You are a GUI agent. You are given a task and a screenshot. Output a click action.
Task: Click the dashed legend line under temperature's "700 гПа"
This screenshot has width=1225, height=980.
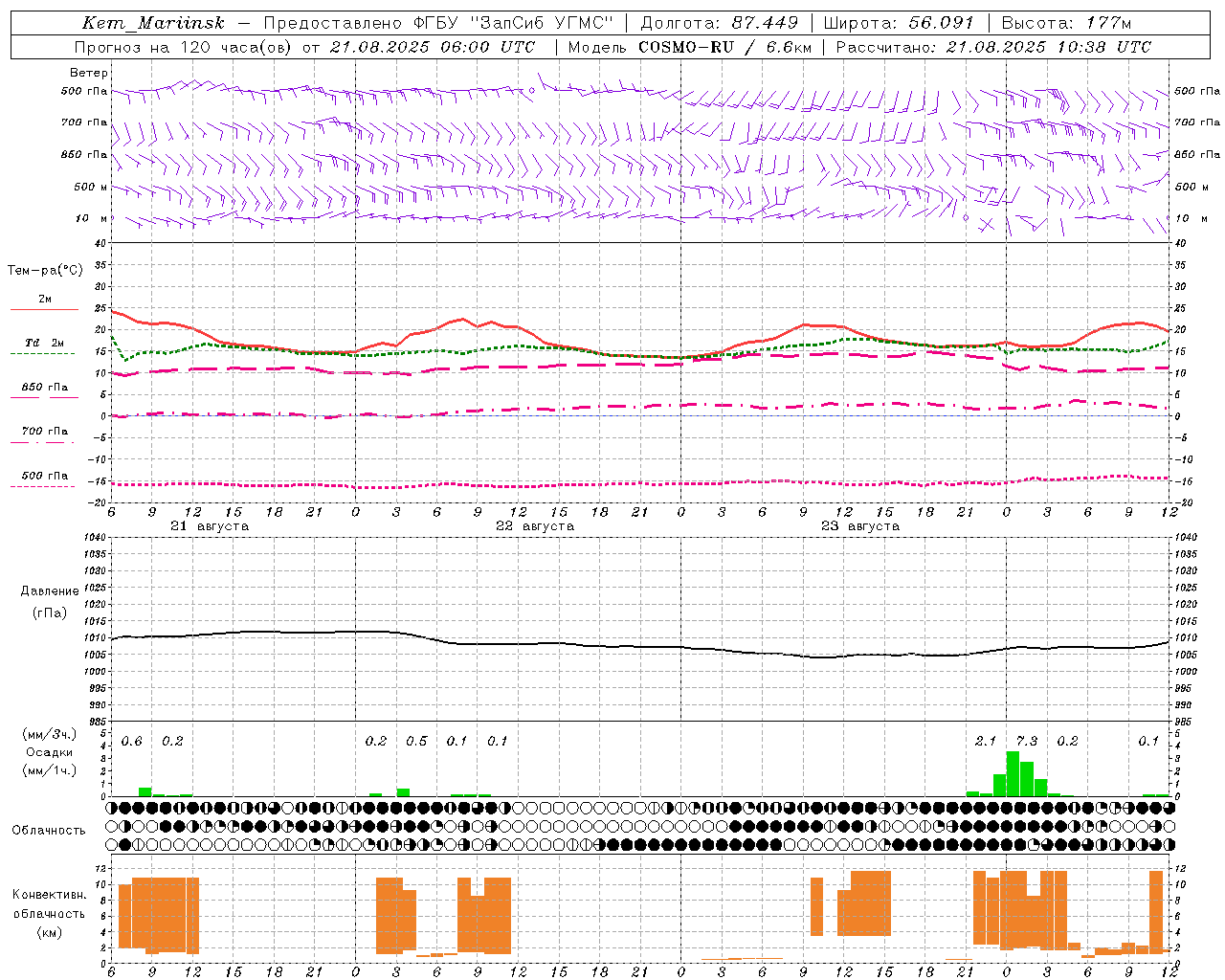[42, 442]
